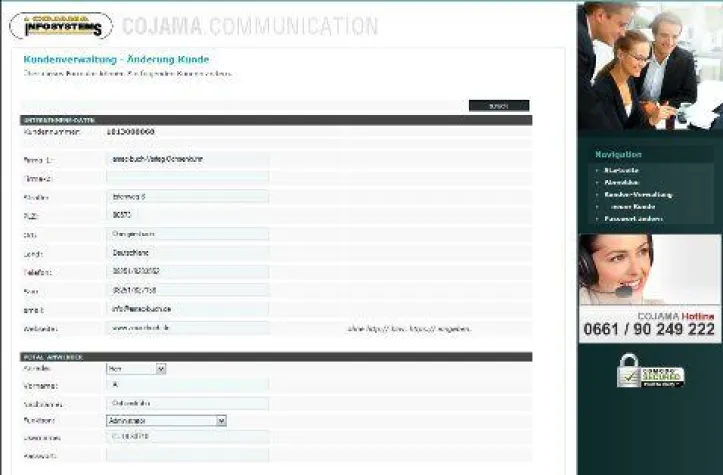Click the zurück button

(499, 106)
